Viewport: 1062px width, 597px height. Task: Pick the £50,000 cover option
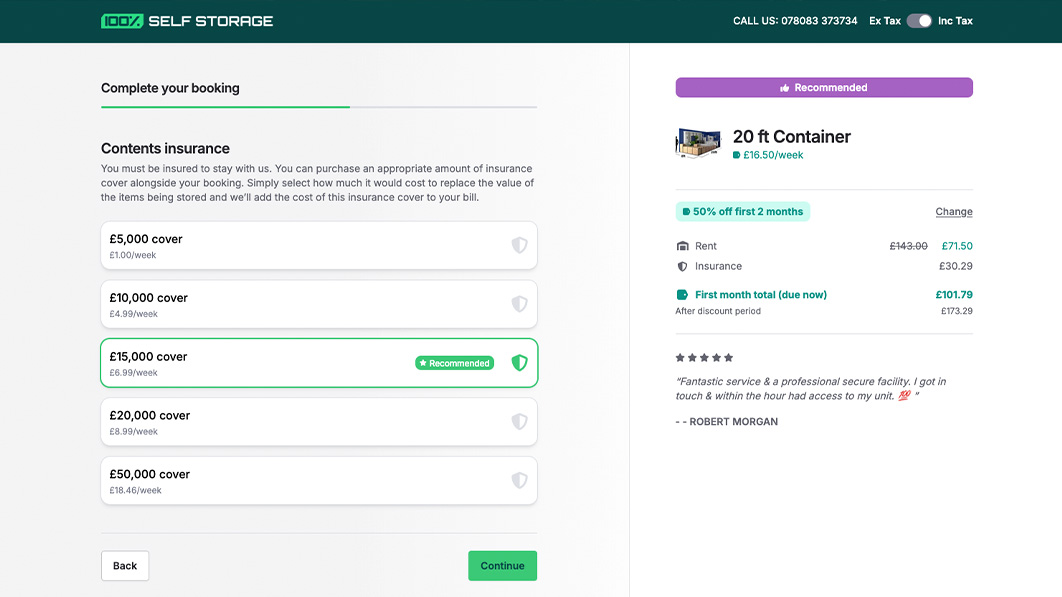click(300, 481)
